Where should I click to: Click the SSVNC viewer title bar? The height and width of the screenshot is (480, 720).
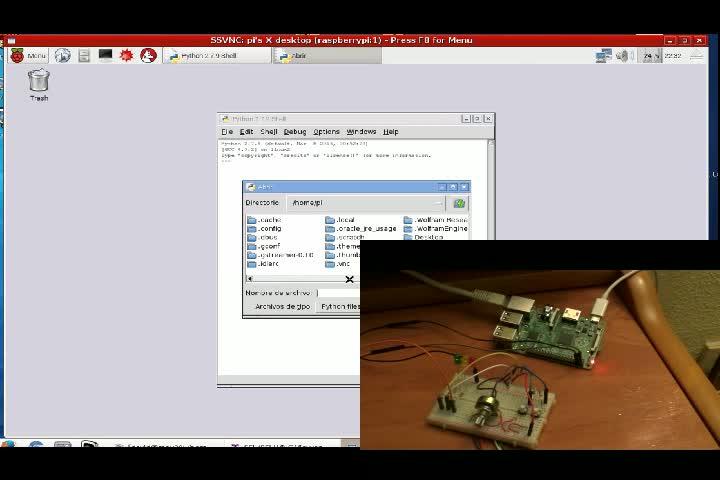pos(341,40)
